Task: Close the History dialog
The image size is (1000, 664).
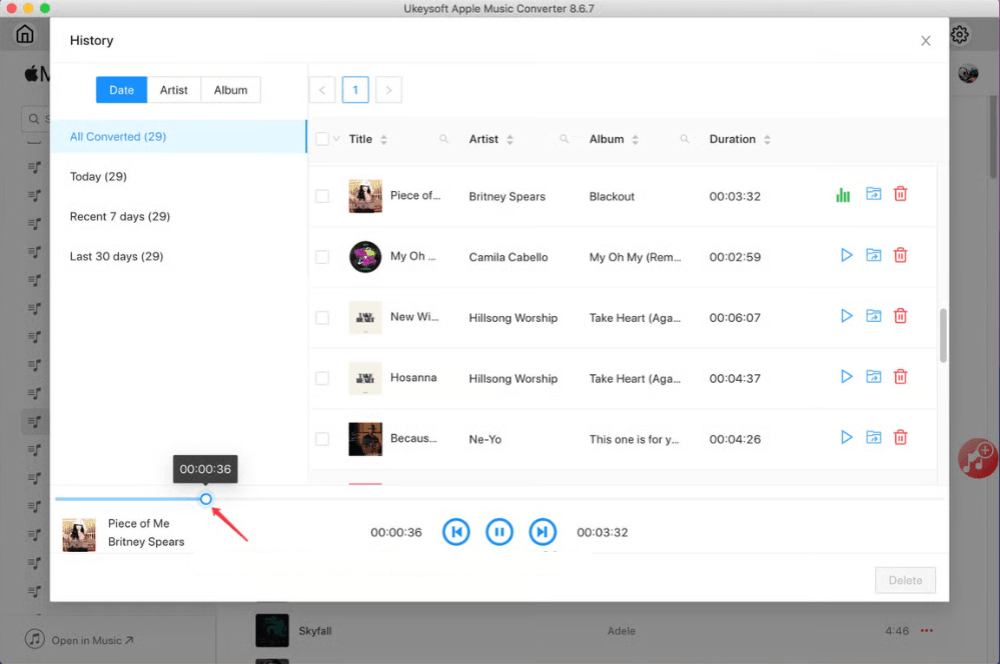Action: [925, 41]
